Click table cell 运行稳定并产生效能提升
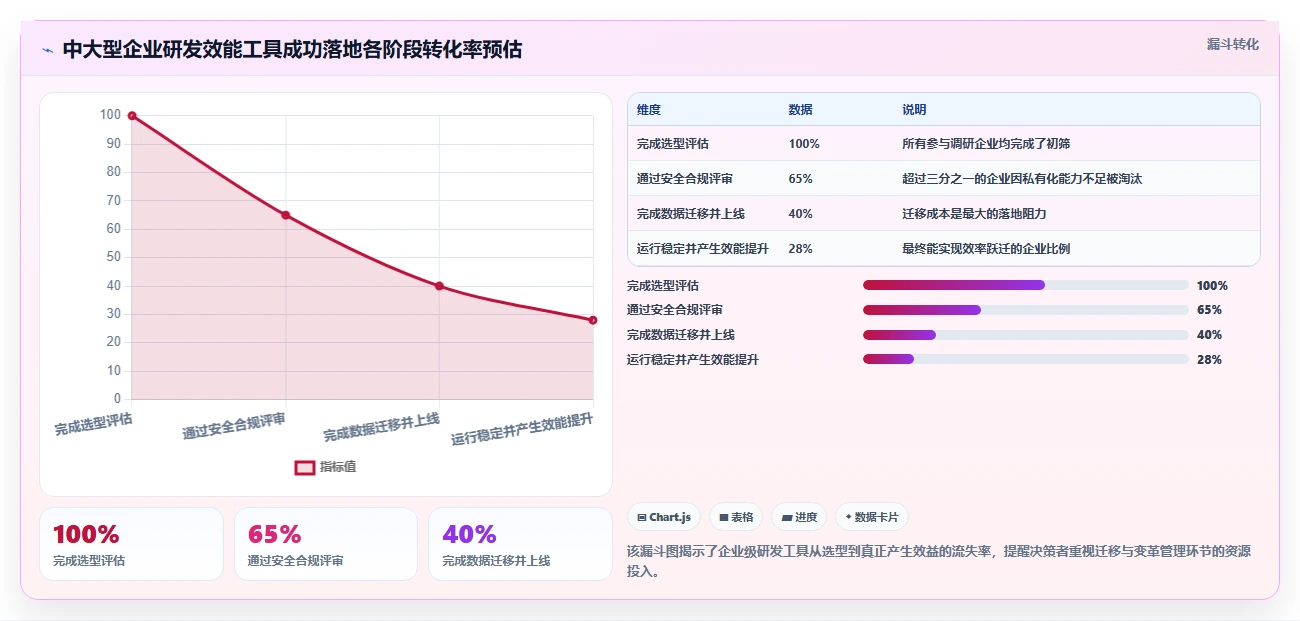 [x=703, y=249]
